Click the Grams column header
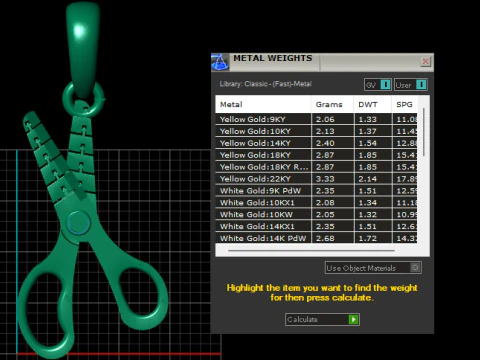Image resolution: width=480 pixels, height=360 pixels. click(x=332, y=104)
